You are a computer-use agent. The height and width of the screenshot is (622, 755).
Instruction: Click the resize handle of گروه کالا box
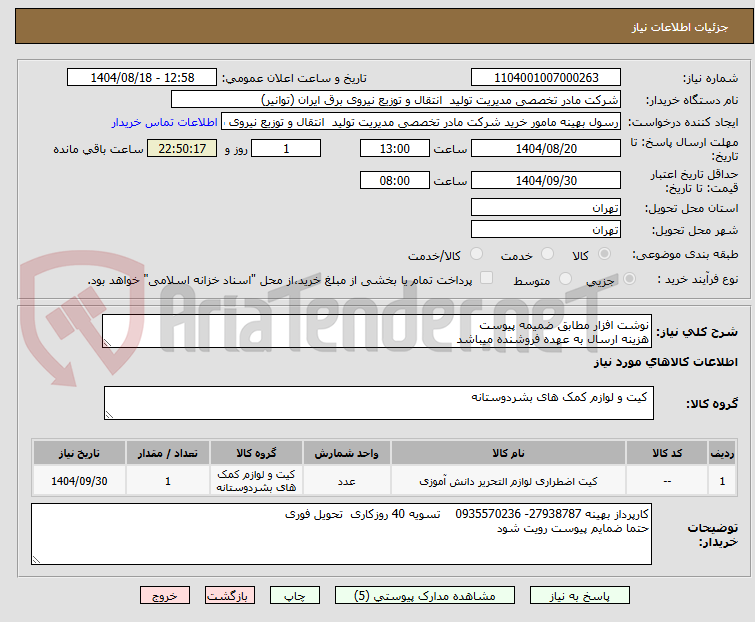109,415
